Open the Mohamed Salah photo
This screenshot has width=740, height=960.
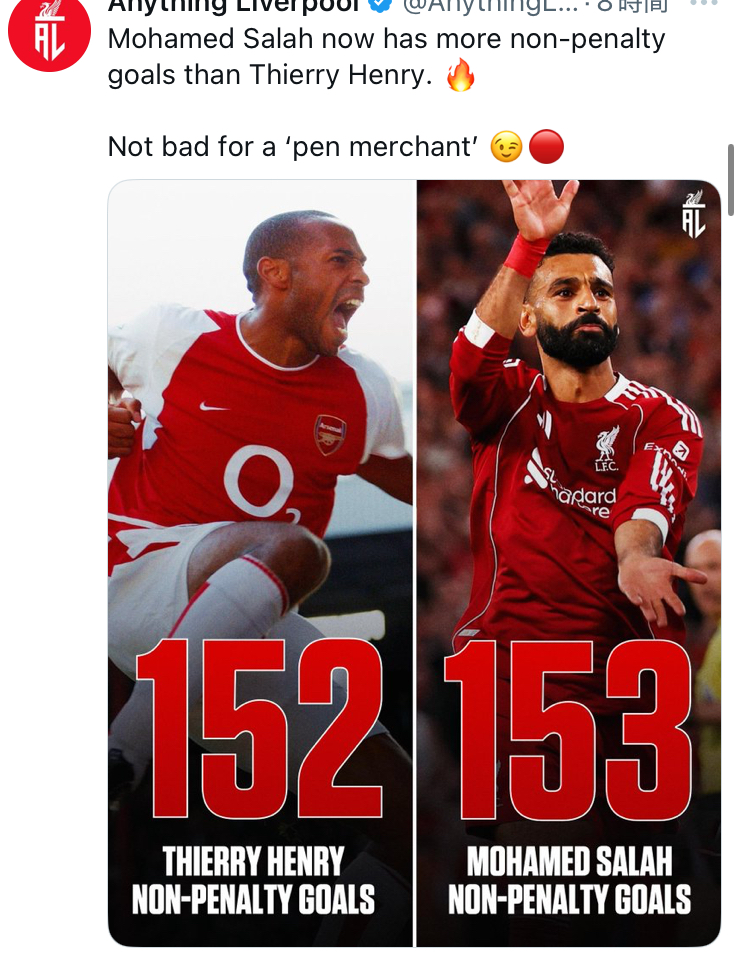pos(569,563)
